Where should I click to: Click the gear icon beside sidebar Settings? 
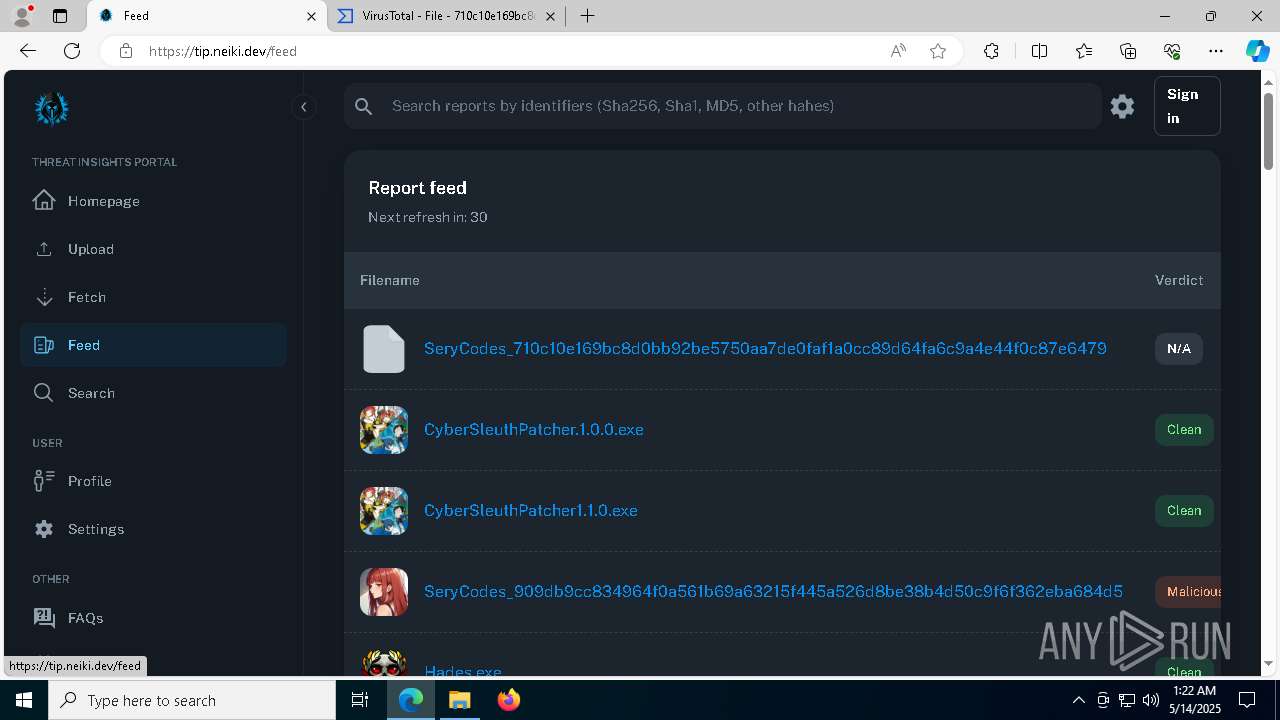coord(44,529)
